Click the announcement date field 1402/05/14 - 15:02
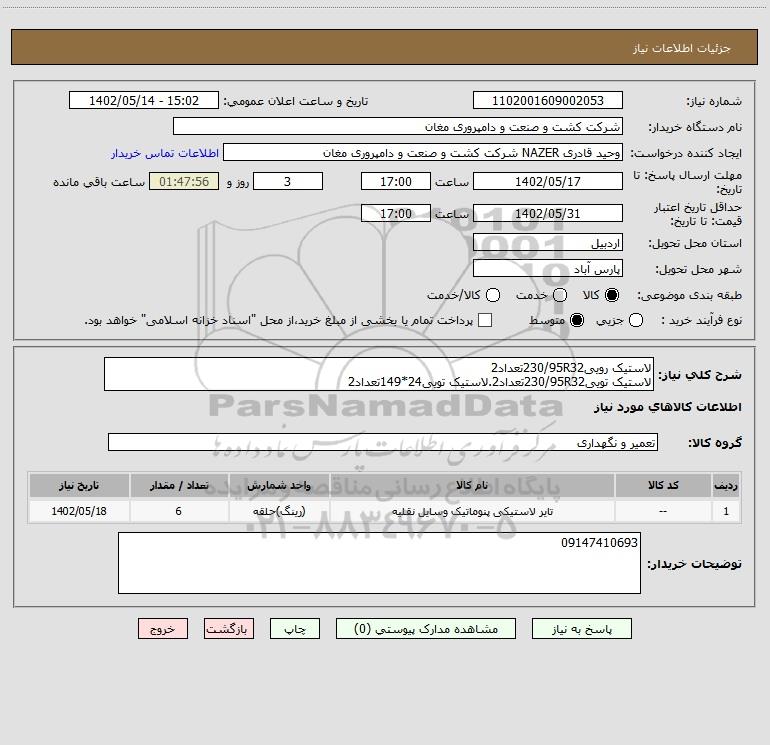770x745 pixels. [x=144, y=100]
